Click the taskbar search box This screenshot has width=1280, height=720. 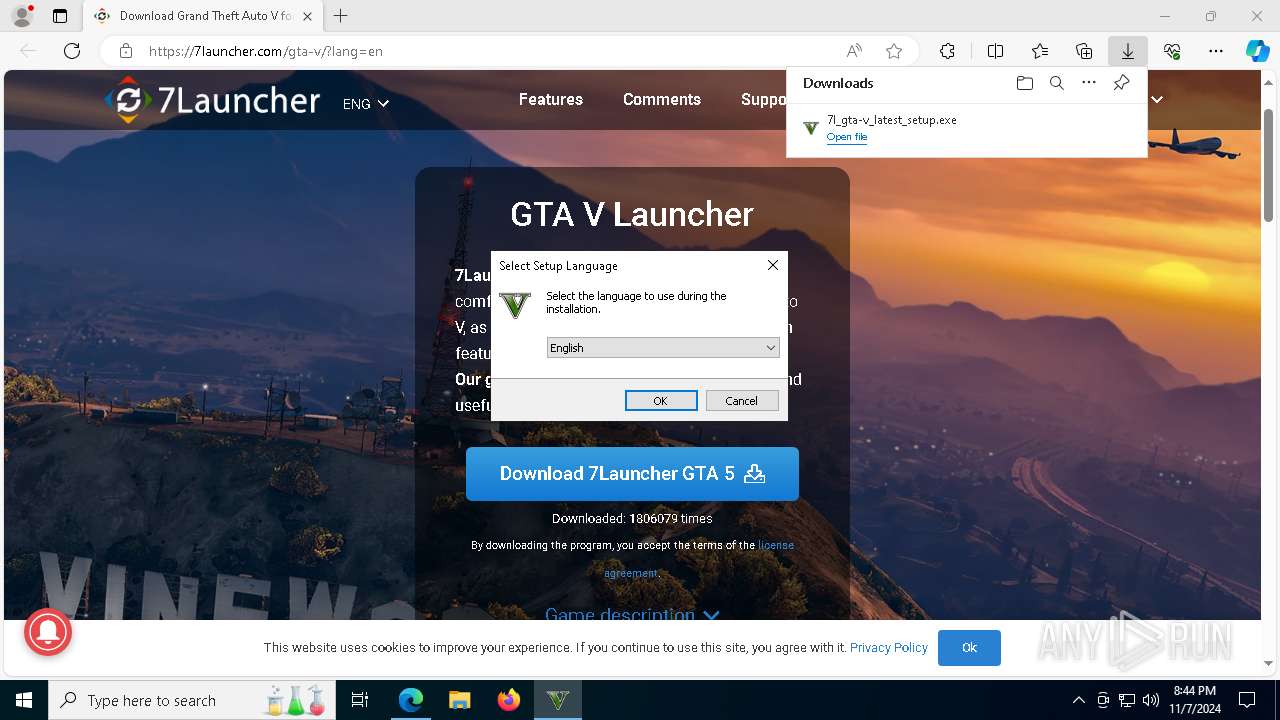pos(190,700)
